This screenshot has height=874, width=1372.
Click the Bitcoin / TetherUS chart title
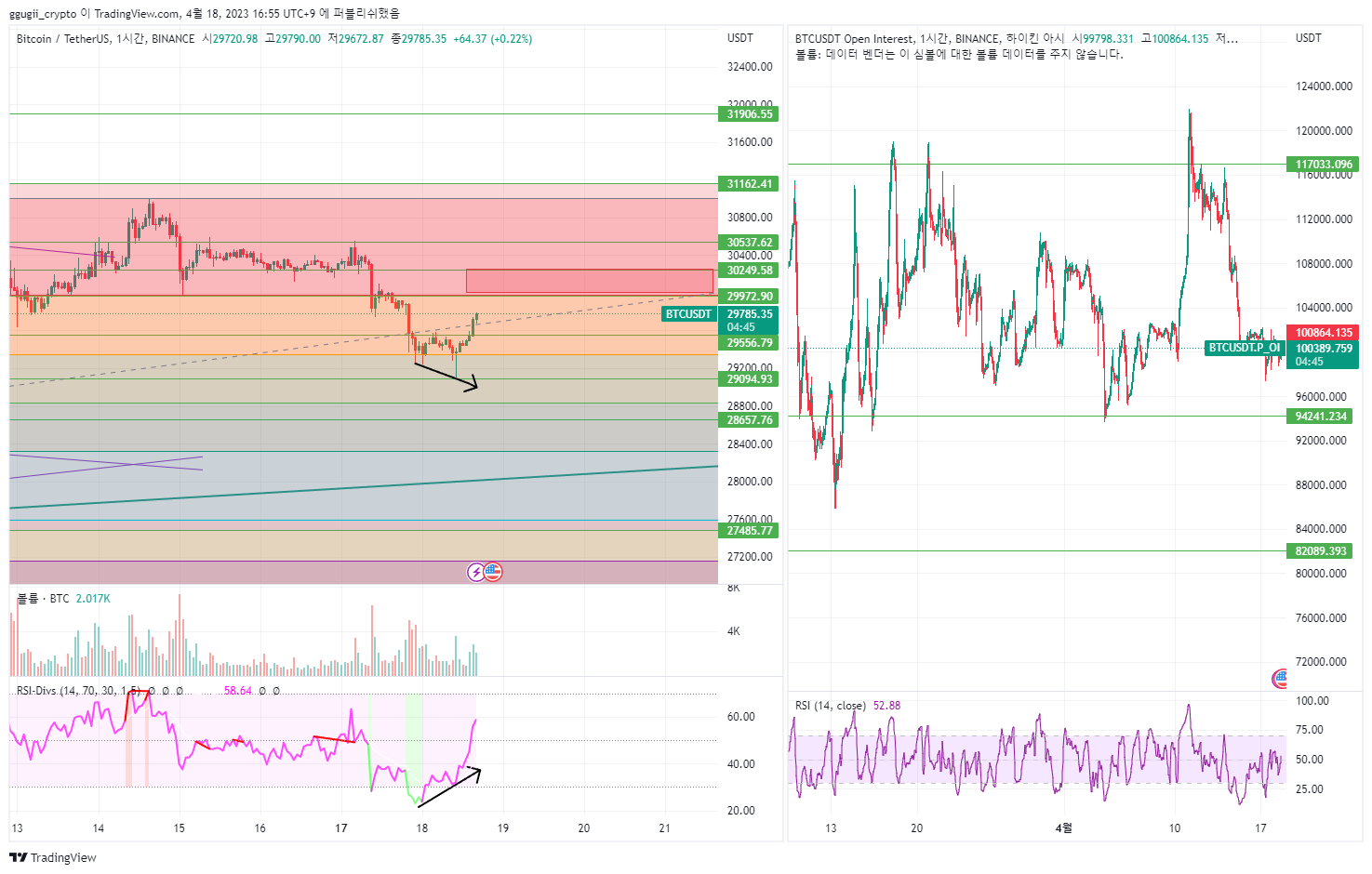tap(105, 39)
